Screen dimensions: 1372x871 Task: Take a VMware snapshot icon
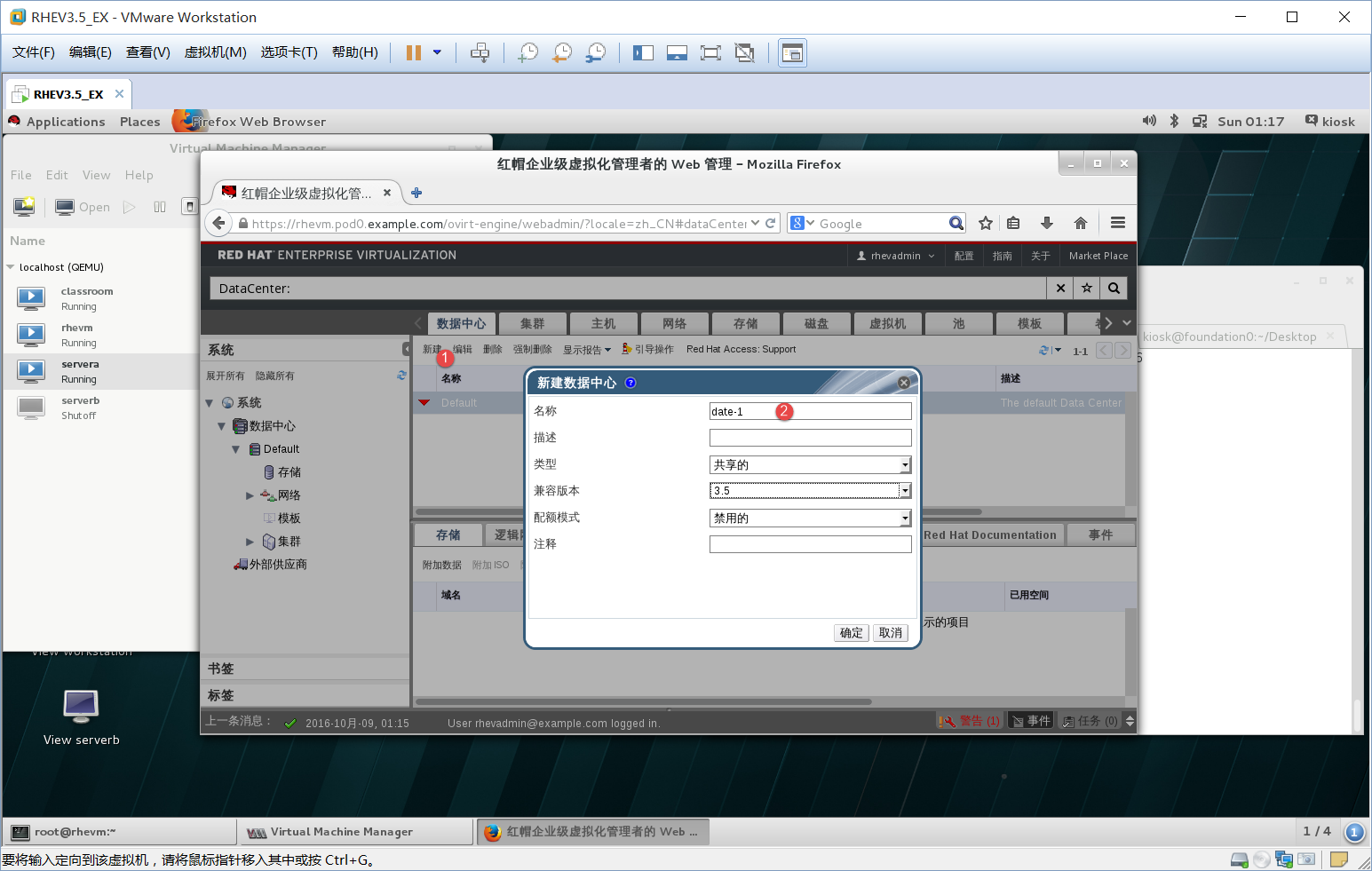click(x=527, y=53)
